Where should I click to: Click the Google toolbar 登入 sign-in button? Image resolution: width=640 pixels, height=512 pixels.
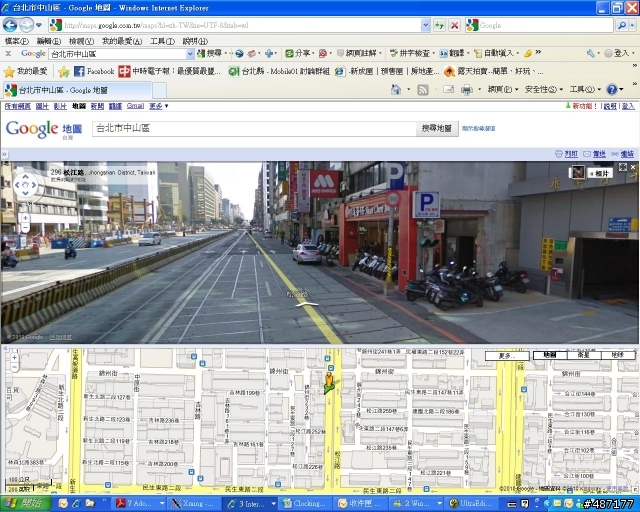(617, 53)
